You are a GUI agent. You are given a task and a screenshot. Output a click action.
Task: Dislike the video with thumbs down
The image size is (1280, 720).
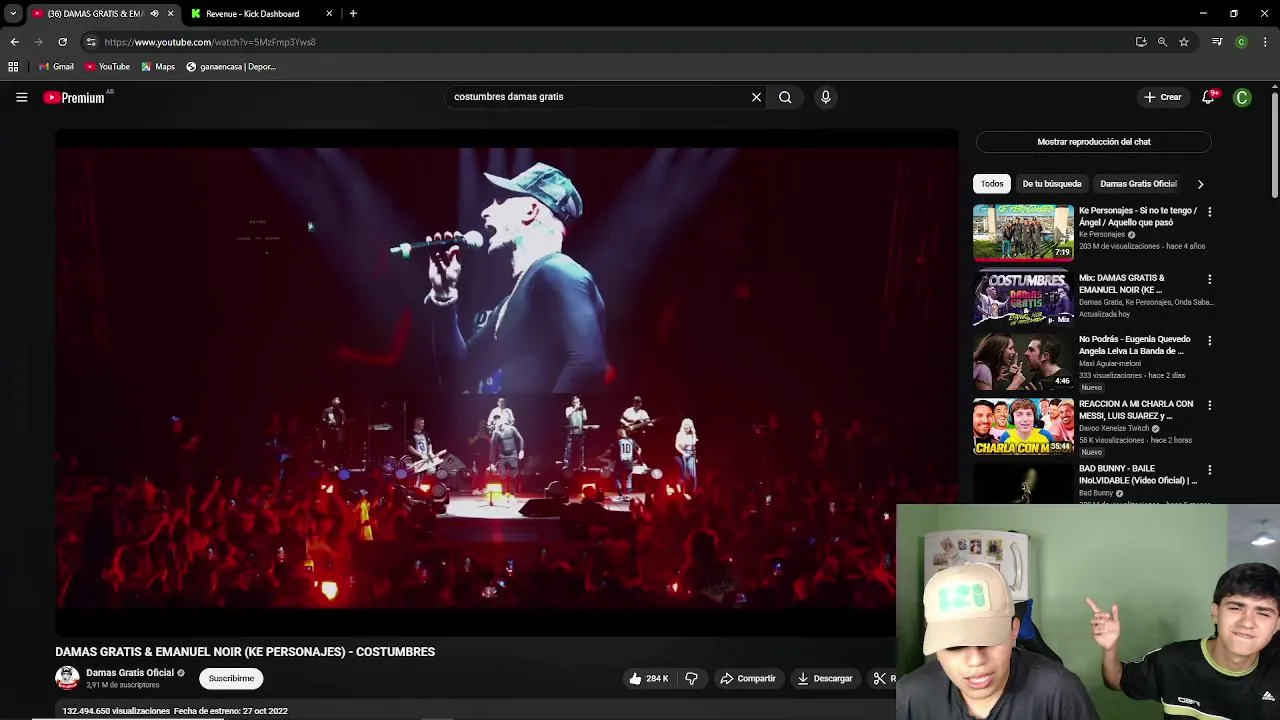point(691,678)
